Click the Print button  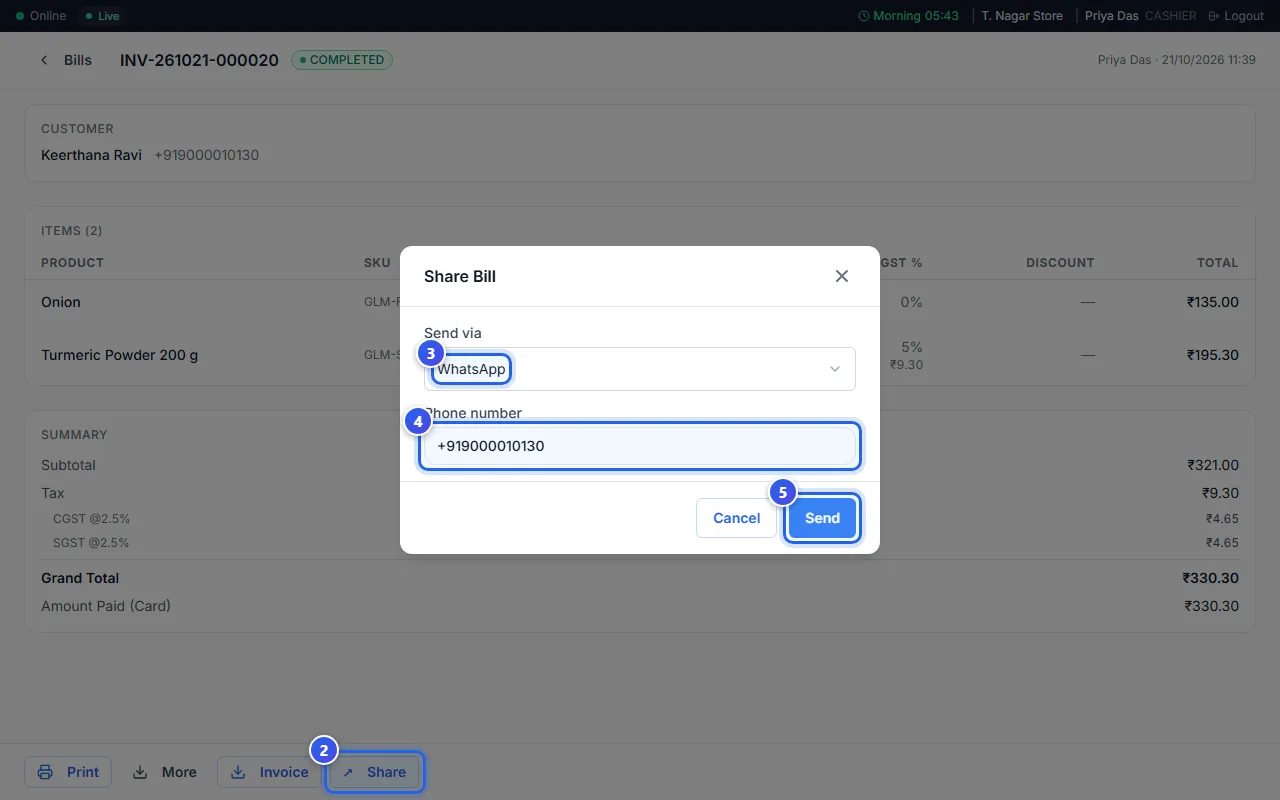coord(68,772)
